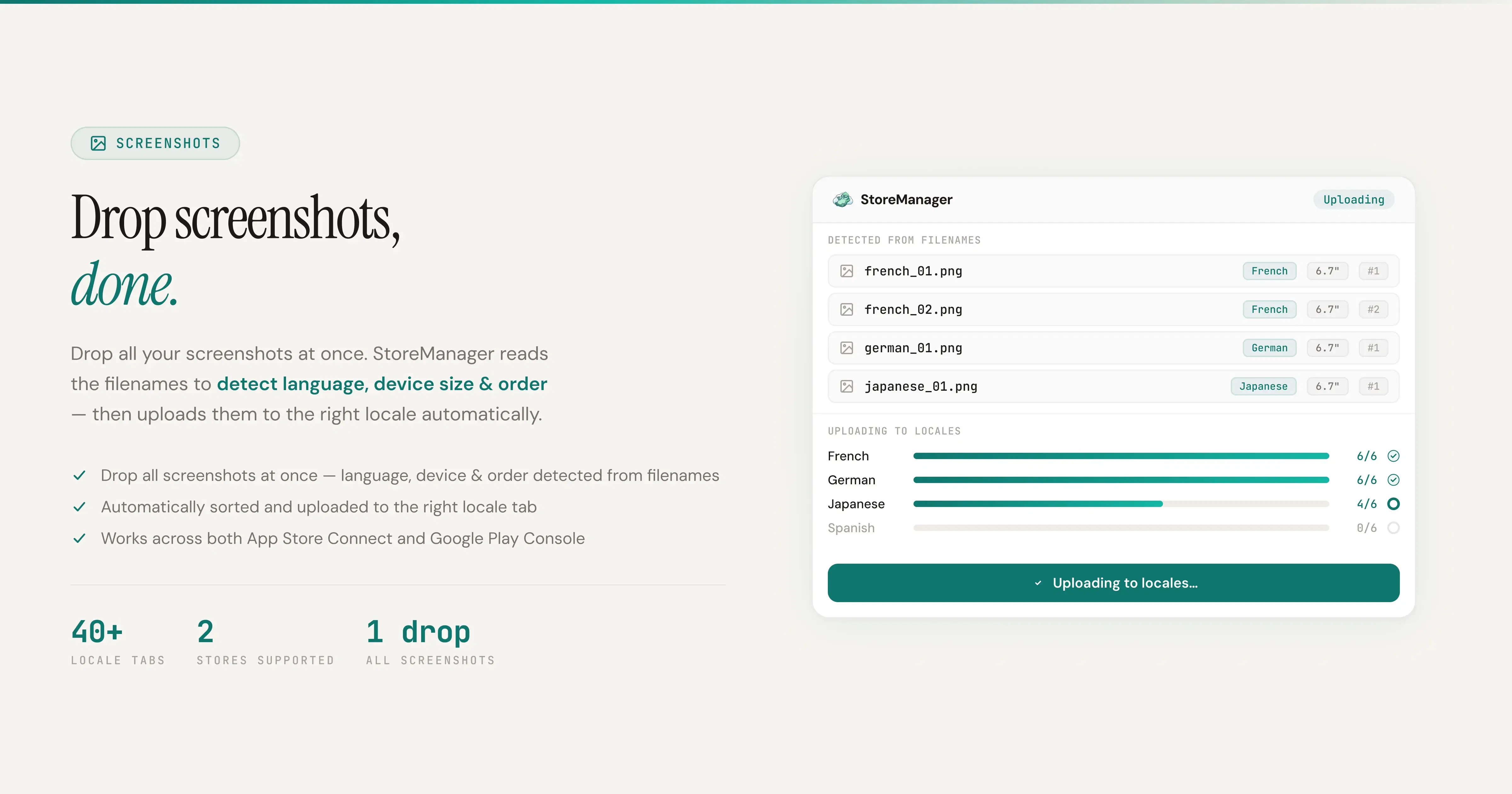This screenshot has height=794, width=1512.
Task: Click the '40+' locale tabs stat
Action: point(97,632)
